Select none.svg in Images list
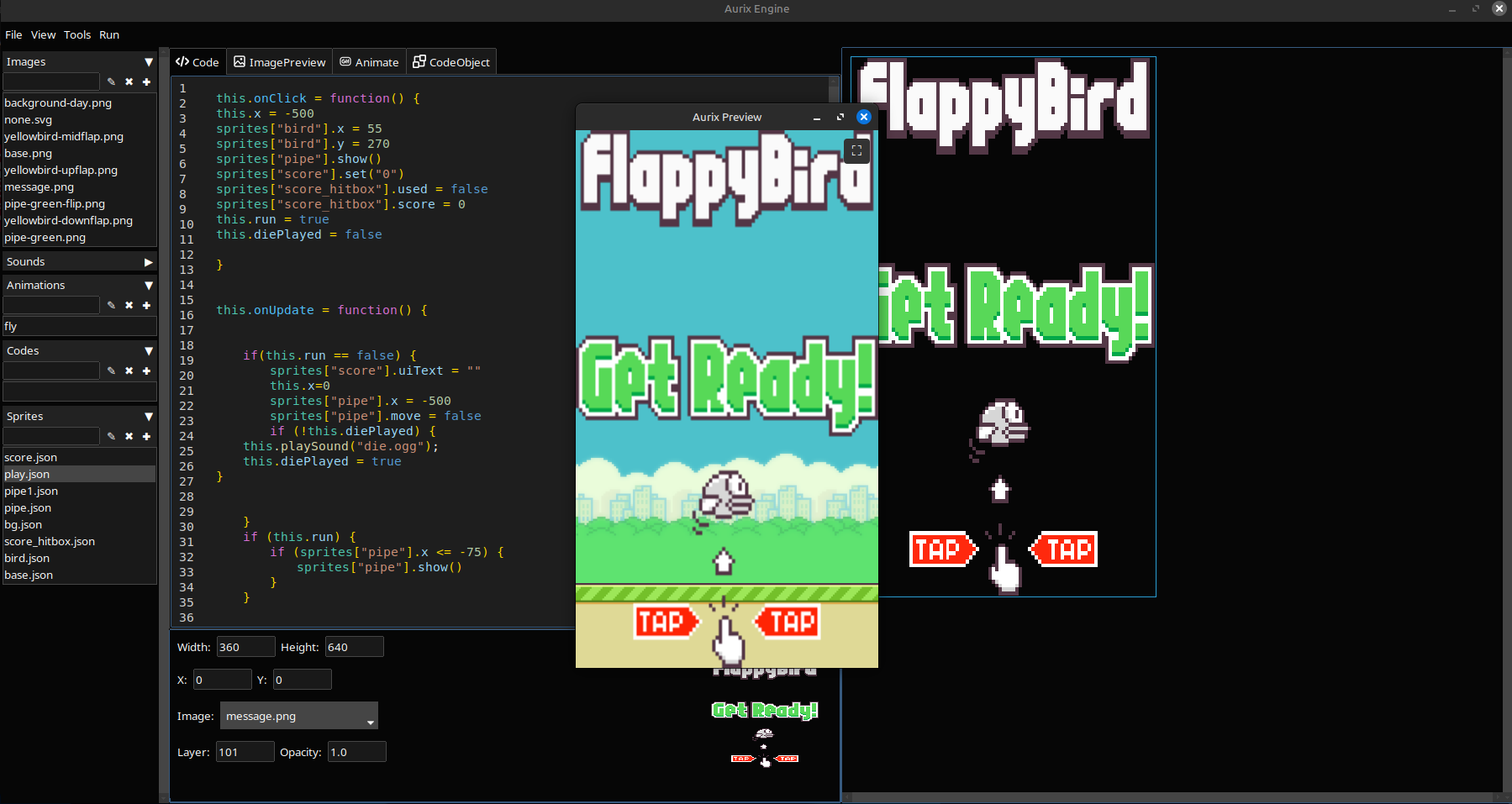Image resolution: width=1512 pixels, height=804 pixels. [80, 119]
